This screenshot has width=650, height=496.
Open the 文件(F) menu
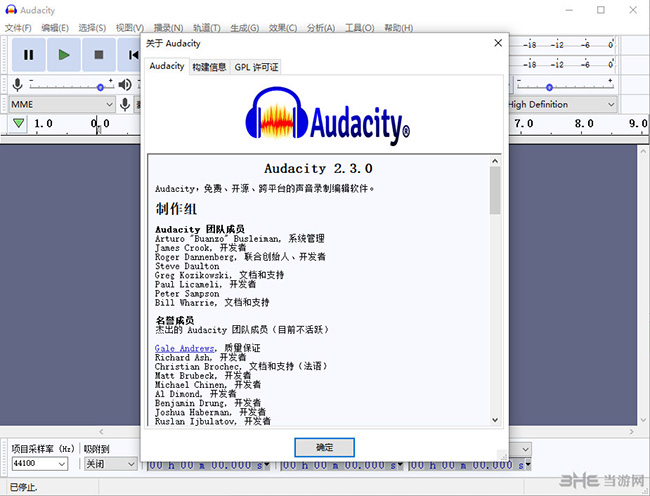click(x=18, y=28)
